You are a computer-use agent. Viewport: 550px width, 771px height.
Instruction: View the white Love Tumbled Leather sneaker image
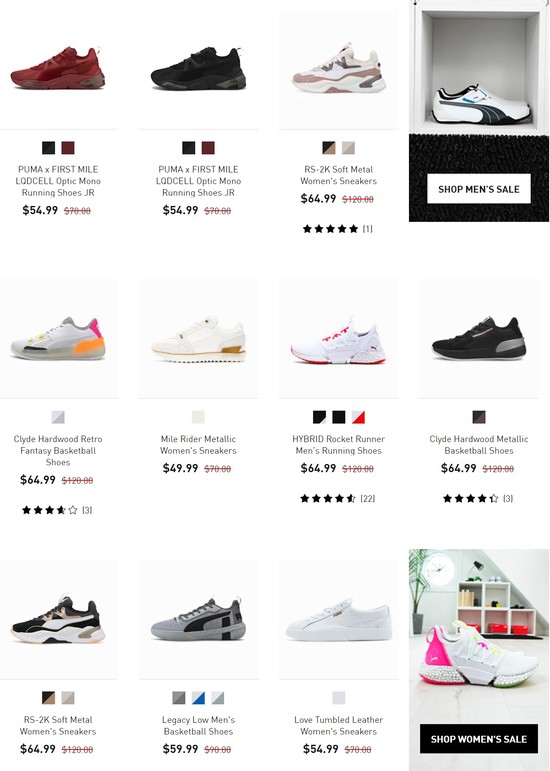click(x=339, y=620)
